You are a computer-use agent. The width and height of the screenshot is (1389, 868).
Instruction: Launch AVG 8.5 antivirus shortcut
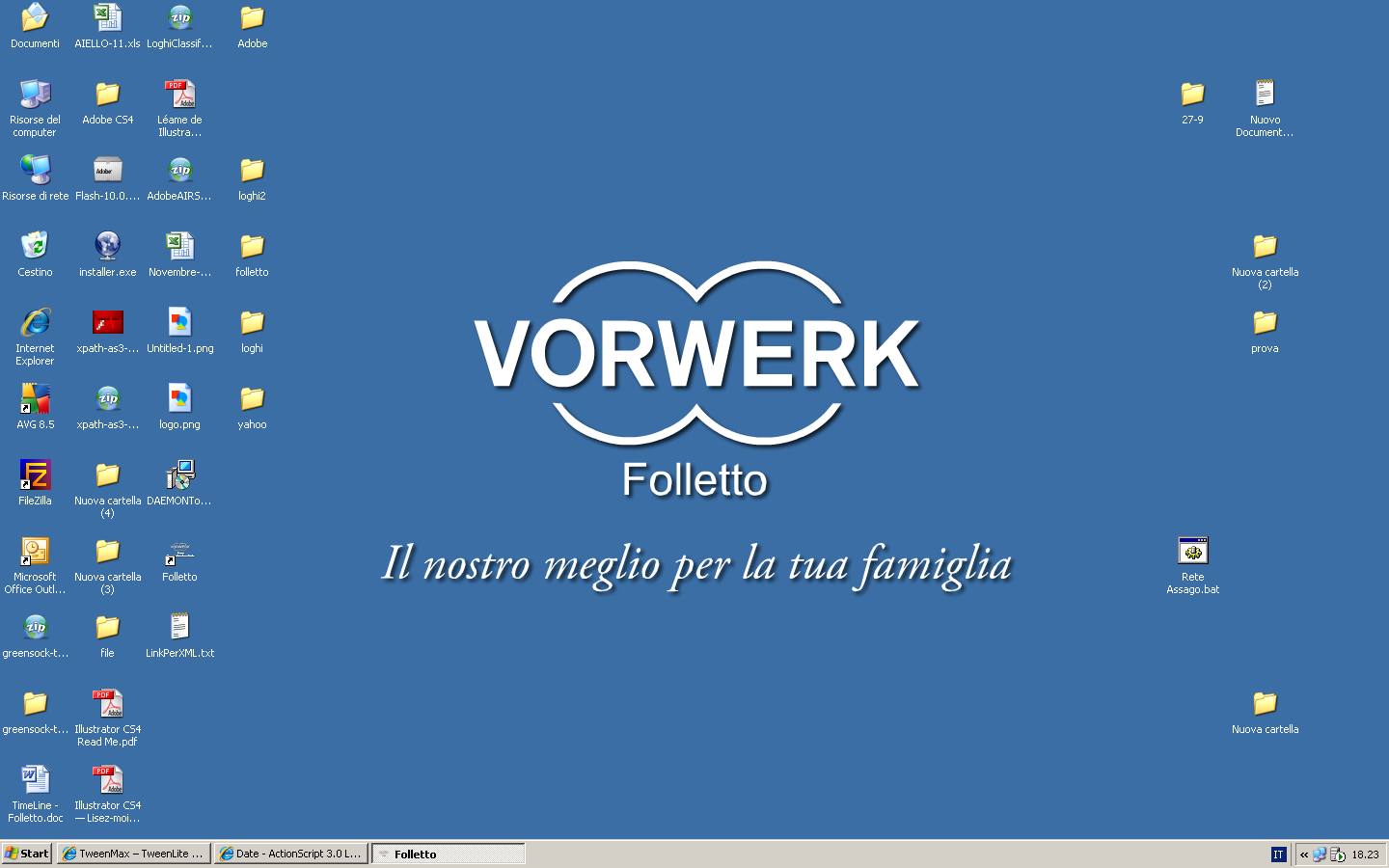(35, 398)
